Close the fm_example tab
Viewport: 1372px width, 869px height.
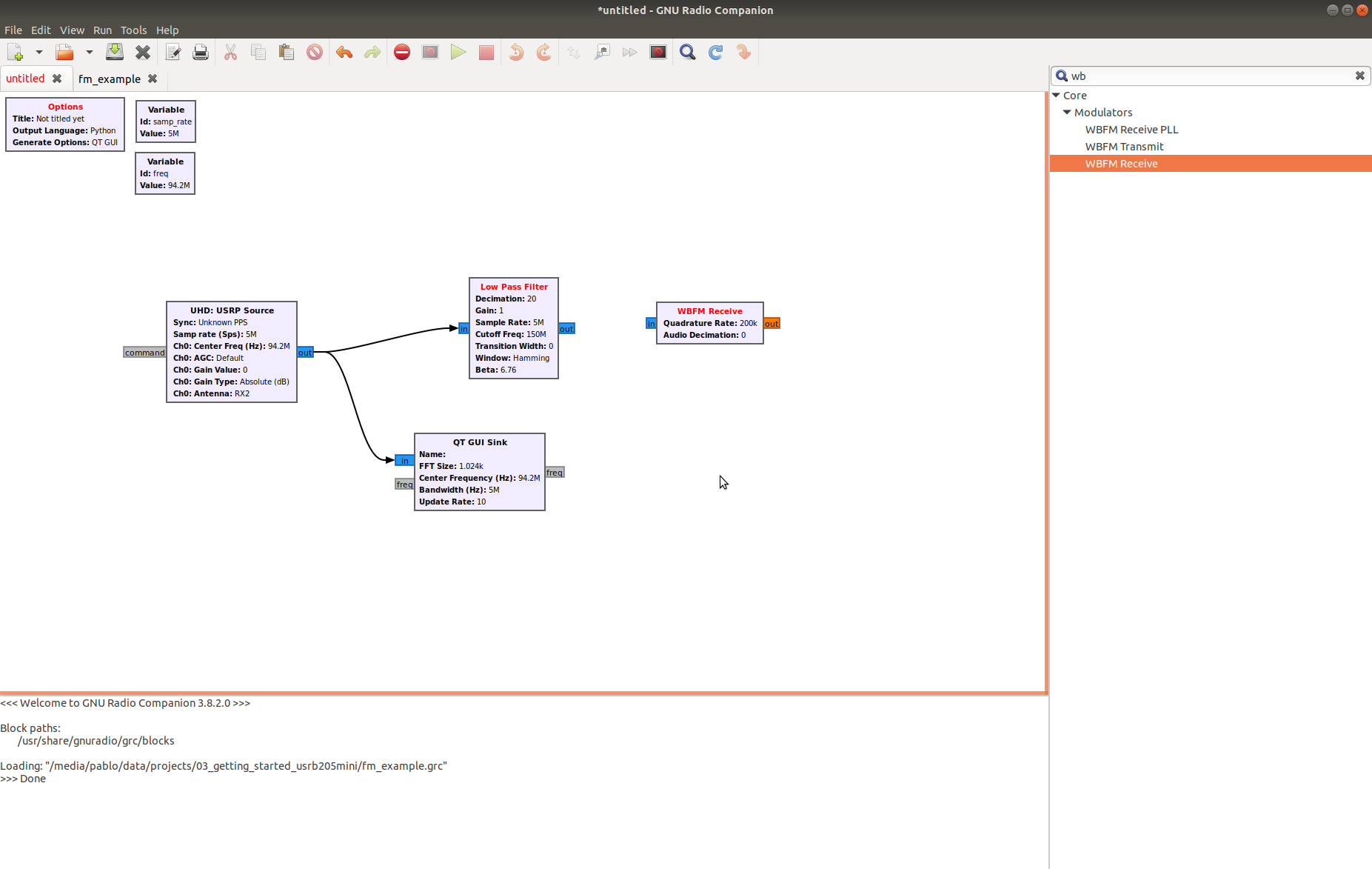pos(153,79)
